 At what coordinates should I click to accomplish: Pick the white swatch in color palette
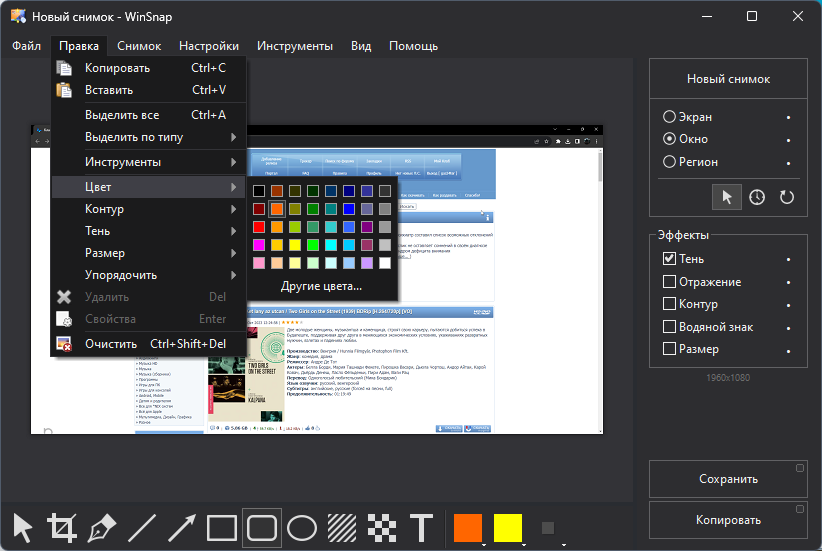385,263
